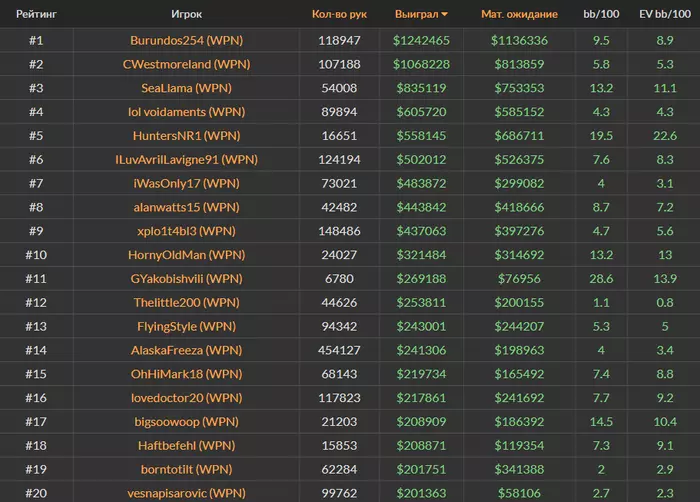The image size is (700, 502).
Task: Sort by Мат. ожидание column header
Action: click(519, 14)
